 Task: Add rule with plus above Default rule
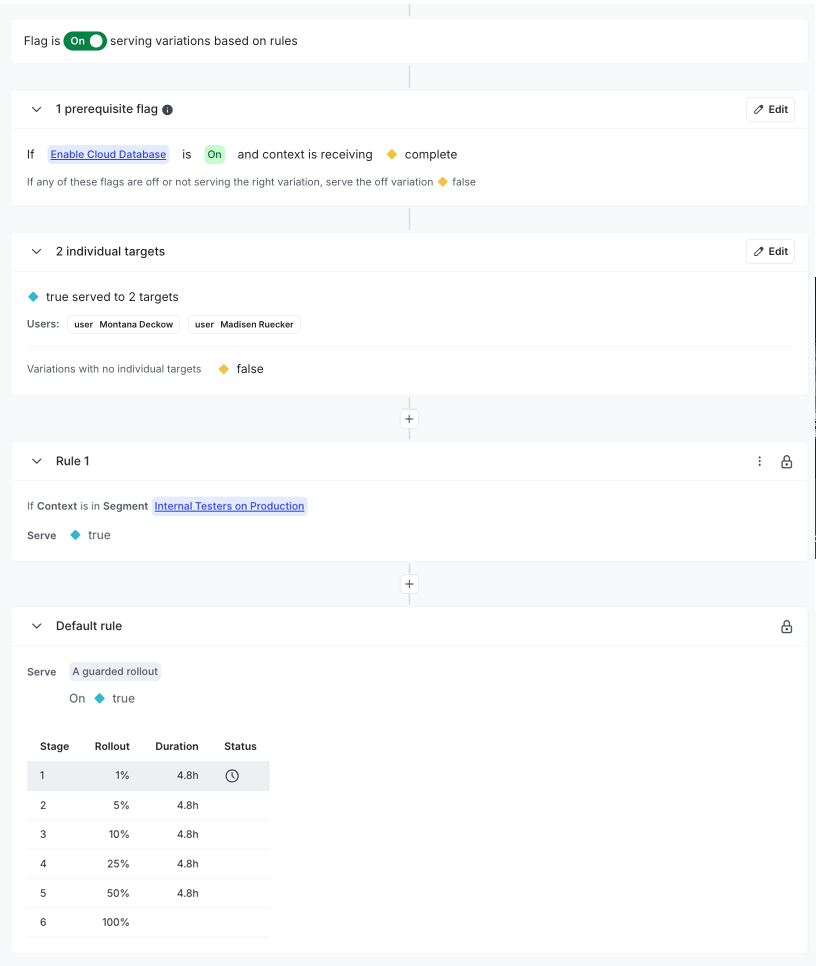(x=409, y=584)
